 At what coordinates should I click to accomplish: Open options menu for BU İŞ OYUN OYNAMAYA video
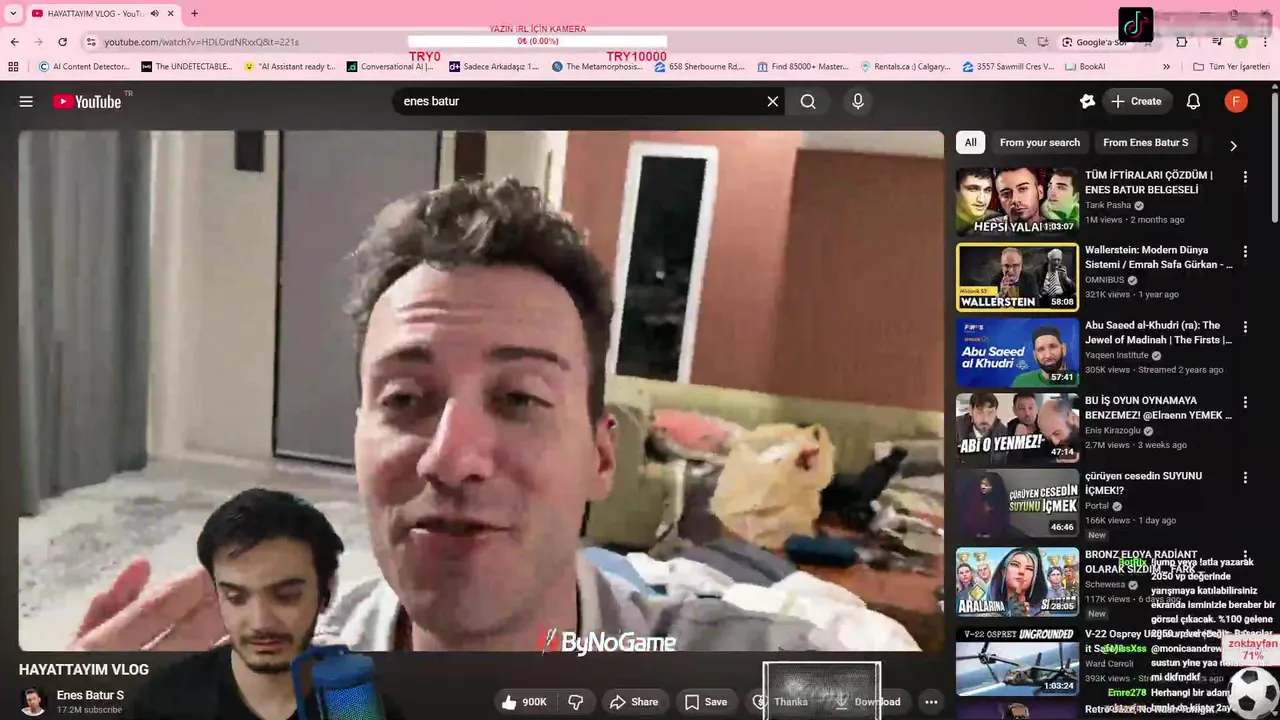(1245, 402)
